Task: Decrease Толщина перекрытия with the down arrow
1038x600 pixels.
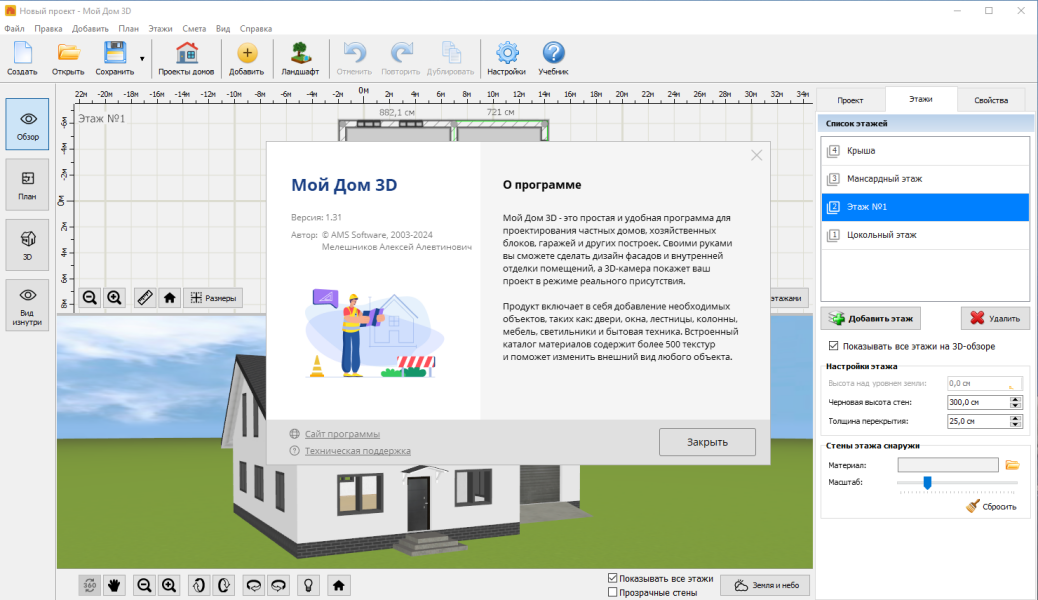Action: click(x=1015, y=425)
